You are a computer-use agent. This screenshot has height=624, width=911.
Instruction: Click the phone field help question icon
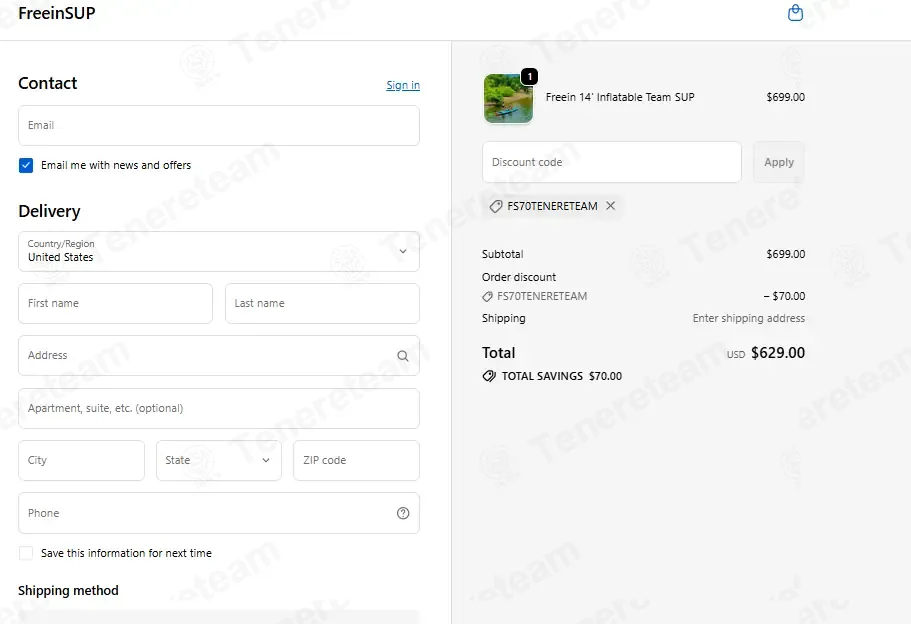403,513
